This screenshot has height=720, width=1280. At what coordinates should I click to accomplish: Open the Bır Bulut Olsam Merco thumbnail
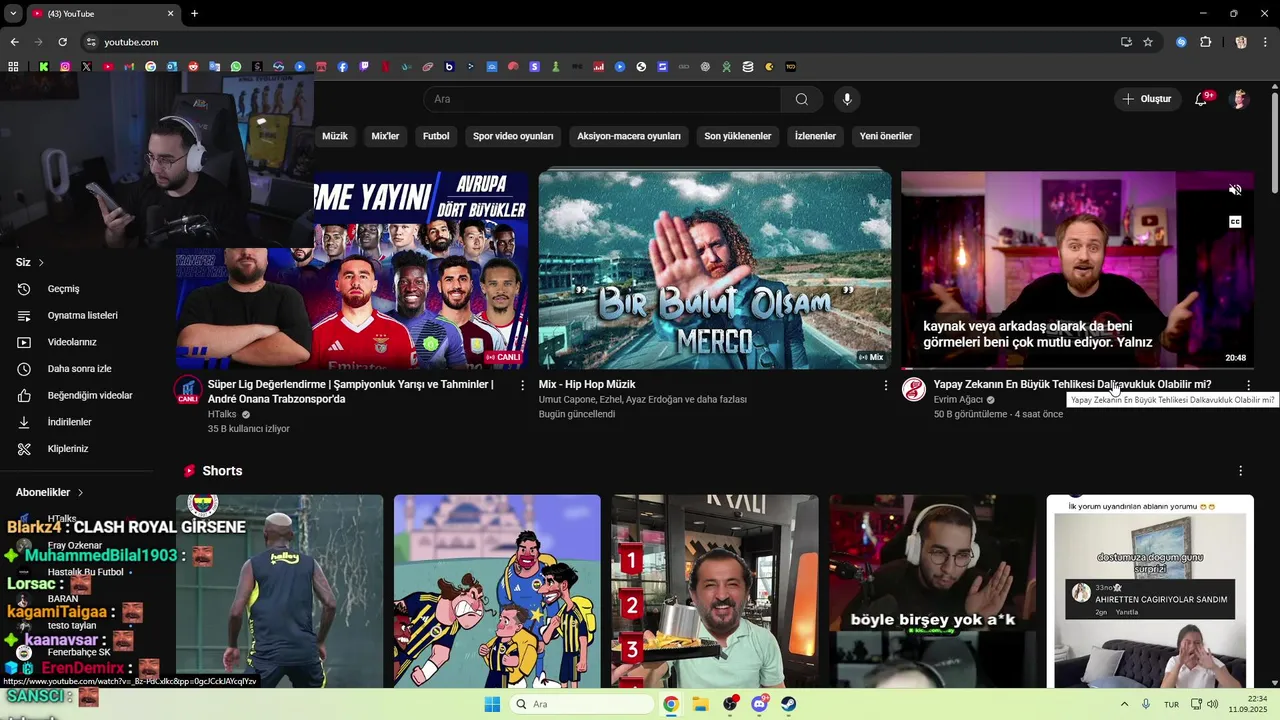[715, 270]
